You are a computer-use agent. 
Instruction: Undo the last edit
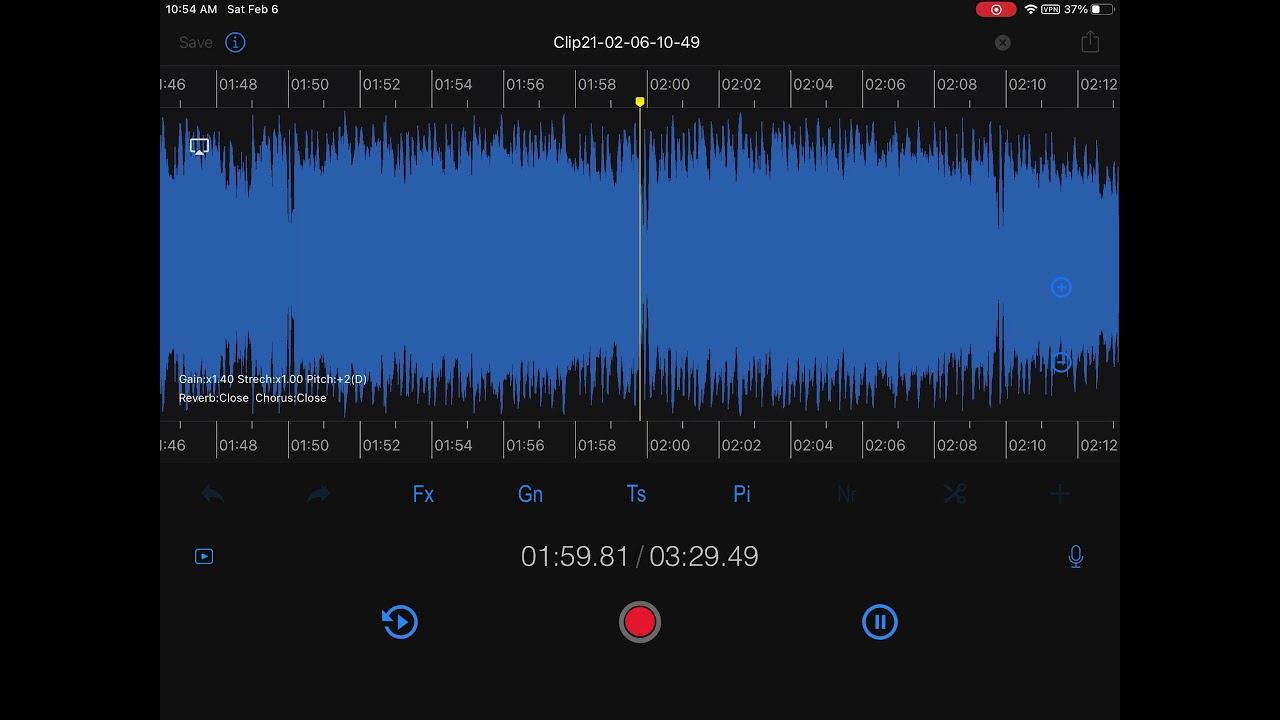click(x=212, y=494)
